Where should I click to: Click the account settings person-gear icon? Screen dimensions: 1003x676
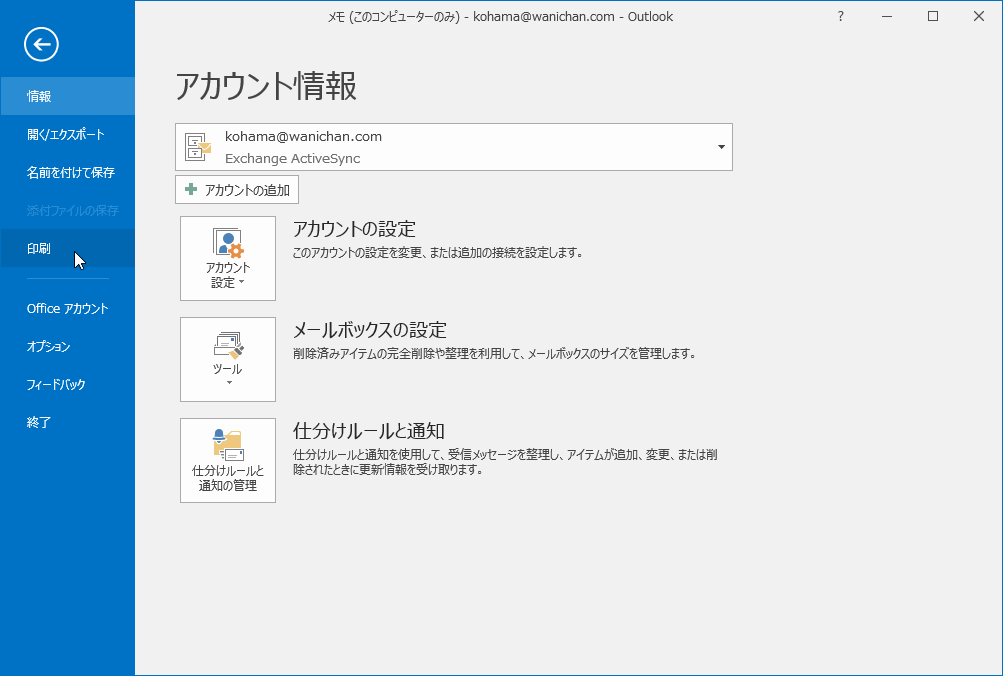click(x=228, y=243)
